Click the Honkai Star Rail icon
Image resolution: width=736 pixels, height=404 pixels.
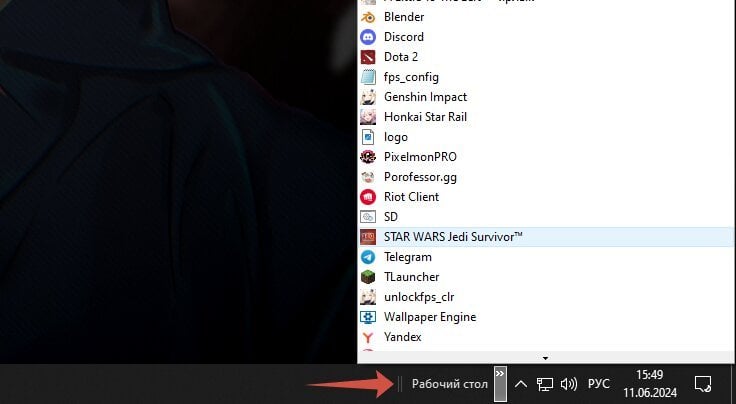coord(368,117)
